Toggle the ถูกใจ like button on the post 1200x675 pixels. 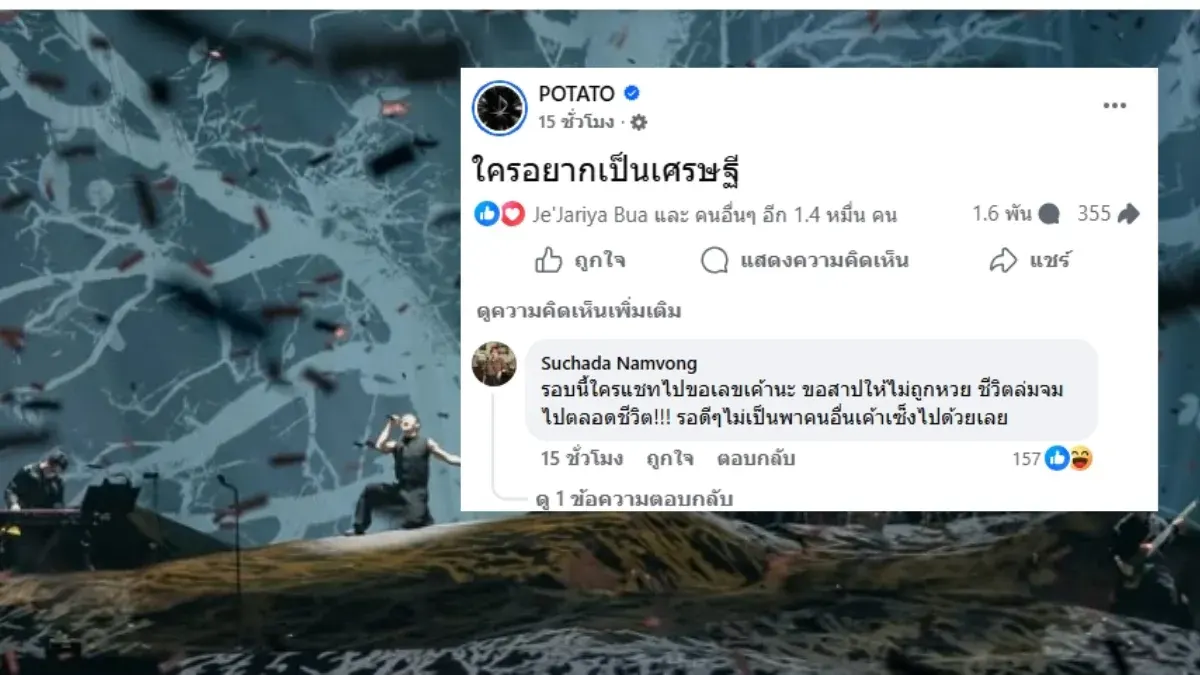[580, 261]
